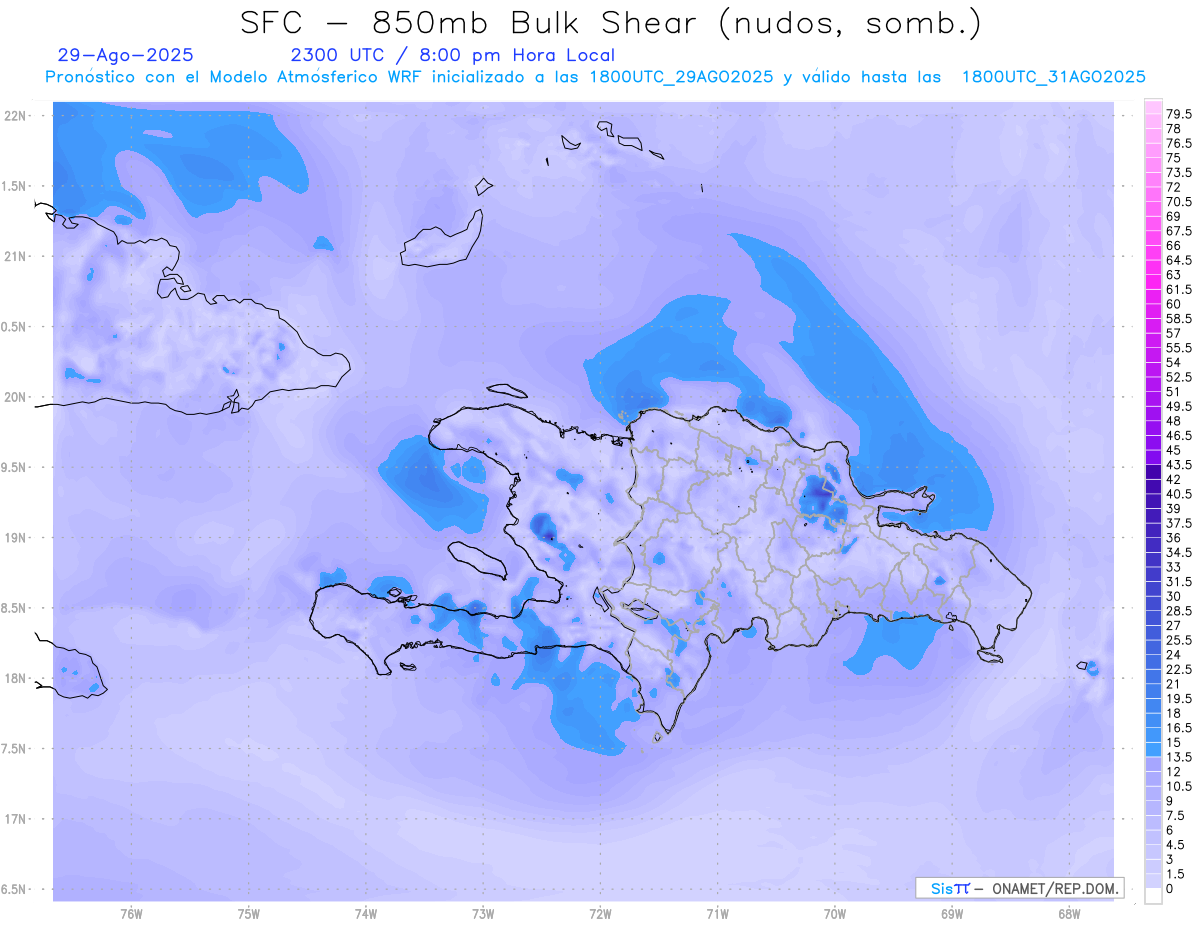Click the '75W' longitude label
This screenshot has height=927, width=1200.
coord(249,913)
